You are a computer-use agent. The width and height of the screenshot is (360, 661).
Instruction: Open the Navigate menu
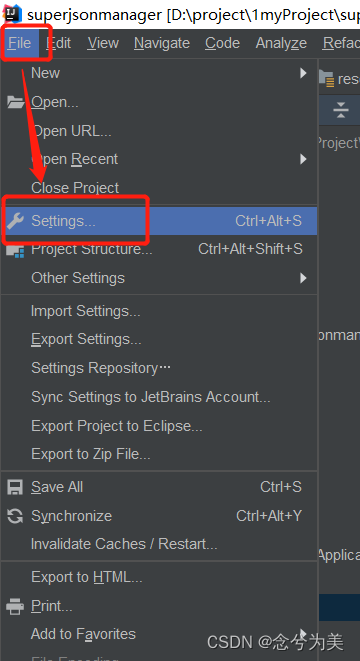pos(162,43)
